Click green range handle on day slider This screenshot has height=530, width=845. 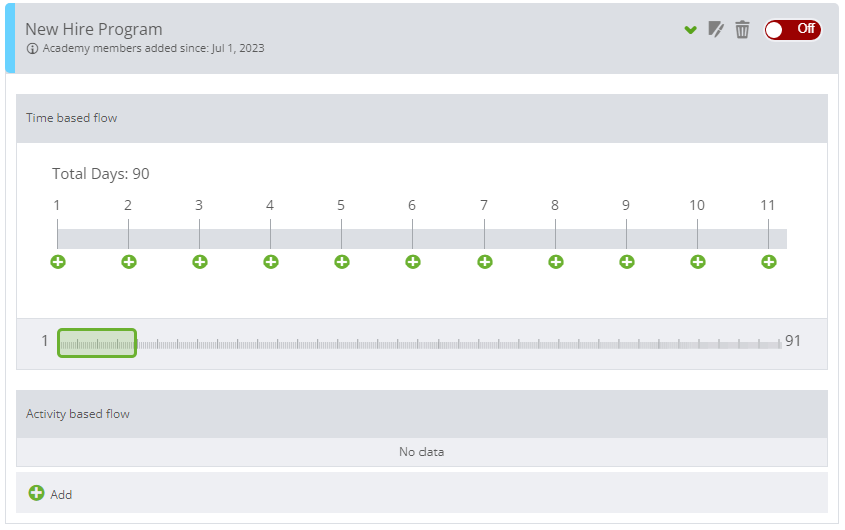coord(97,343)
